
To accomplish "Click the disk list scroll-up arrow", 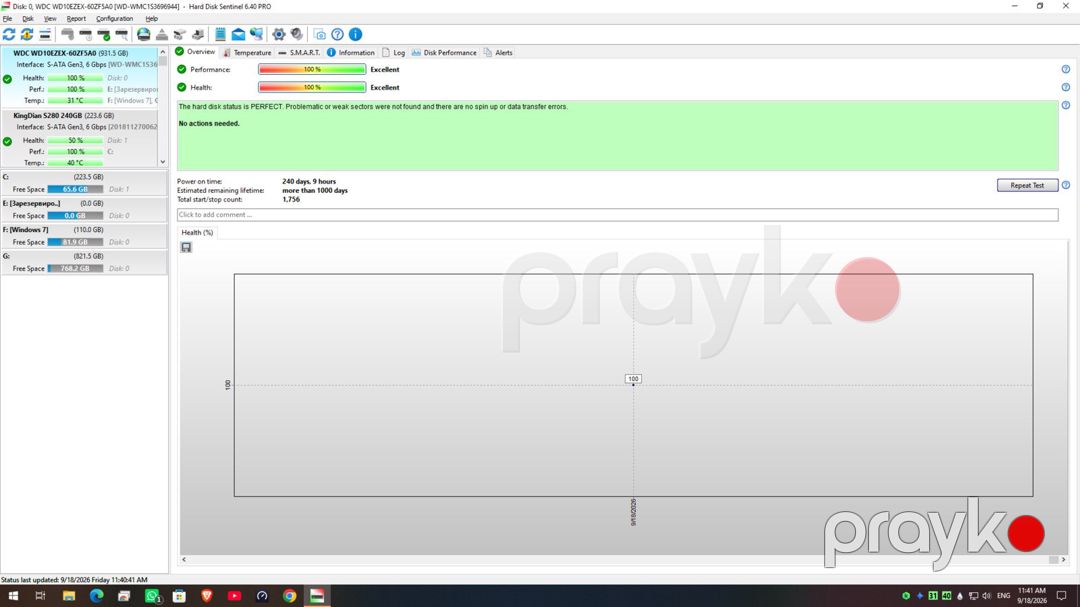I will [x=163, y=52].
